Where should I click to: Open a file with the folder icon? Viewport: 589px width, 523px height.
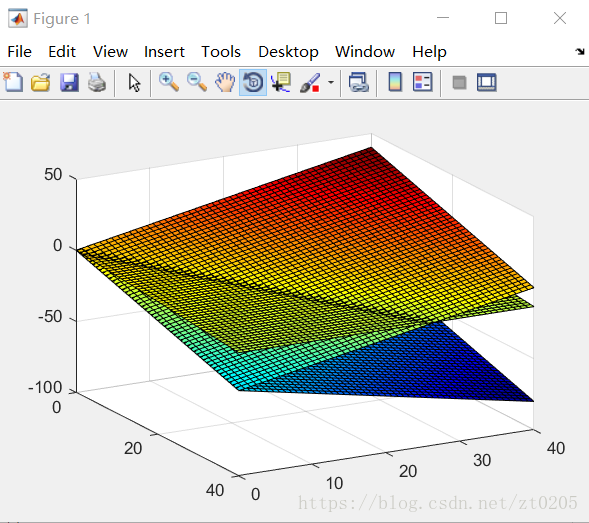coord(41,82)
